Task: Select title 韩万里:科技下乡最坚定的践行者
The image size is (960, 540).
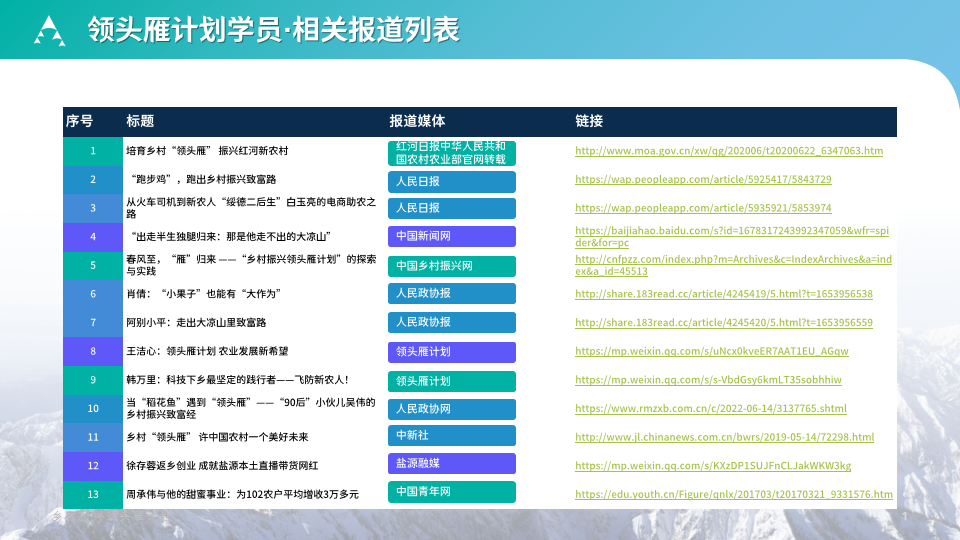Action: coord(238,380)
